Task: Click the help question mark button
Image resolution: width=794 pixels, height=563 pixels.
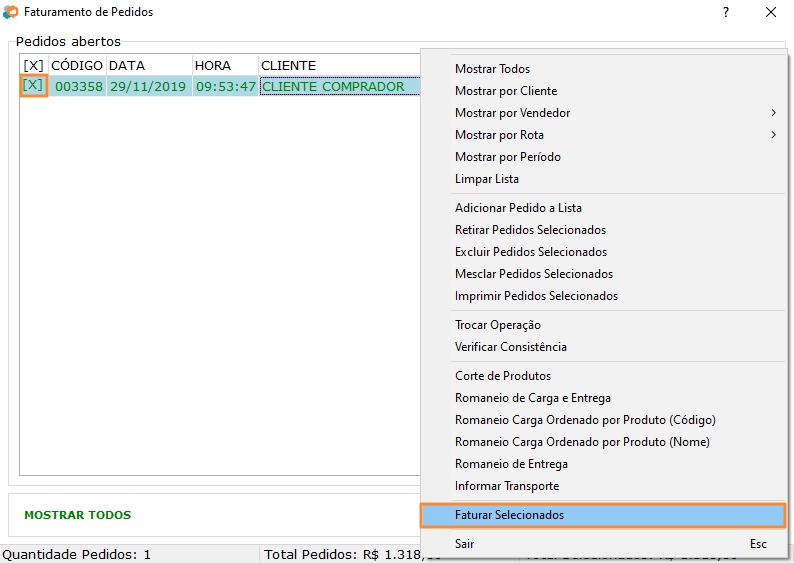Action: tap(725, 12)
